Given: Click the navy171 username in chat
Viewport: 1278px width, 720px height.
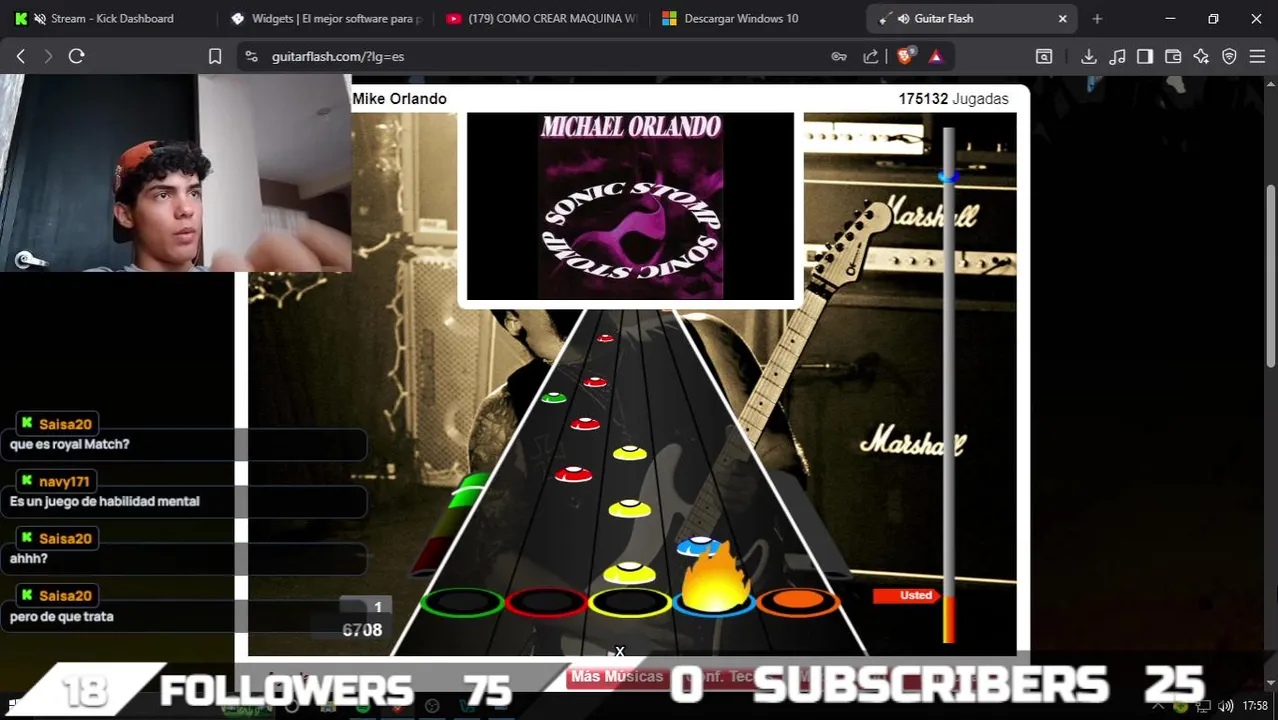Looking at the screenshot, I should click(66, 482).
